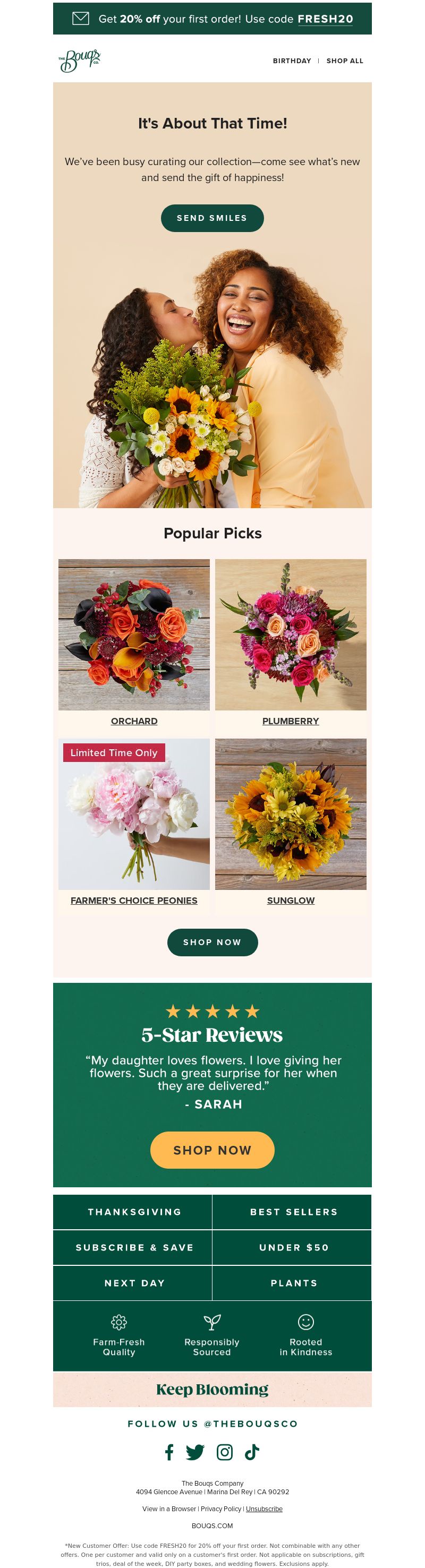The height and width of the screenshot is (1568, 425).
Task: Click the yellow Shop Now button
Action: coord(212,1150)
